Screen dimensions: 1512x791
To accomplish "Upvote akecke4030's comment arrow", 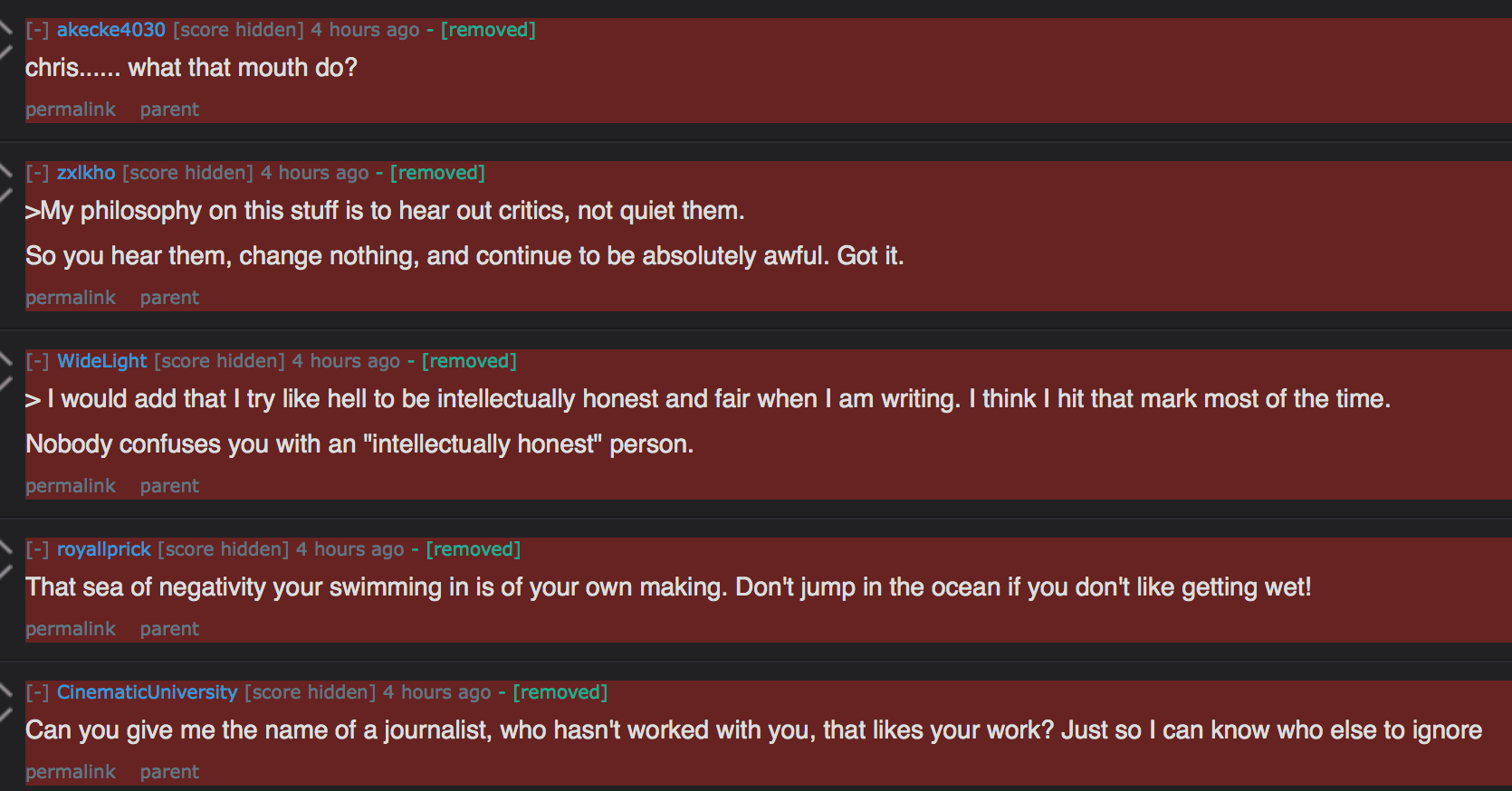I will tap(5, 27).
